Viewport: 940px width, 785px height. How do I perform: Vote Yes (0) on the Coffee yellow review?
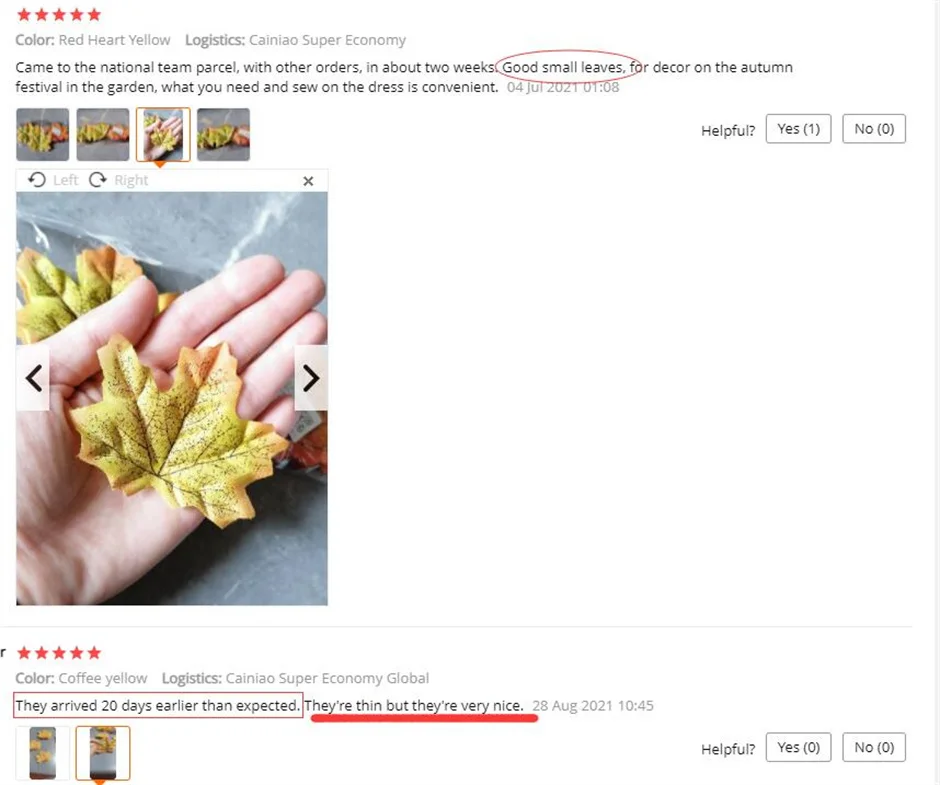click(799, 747)
